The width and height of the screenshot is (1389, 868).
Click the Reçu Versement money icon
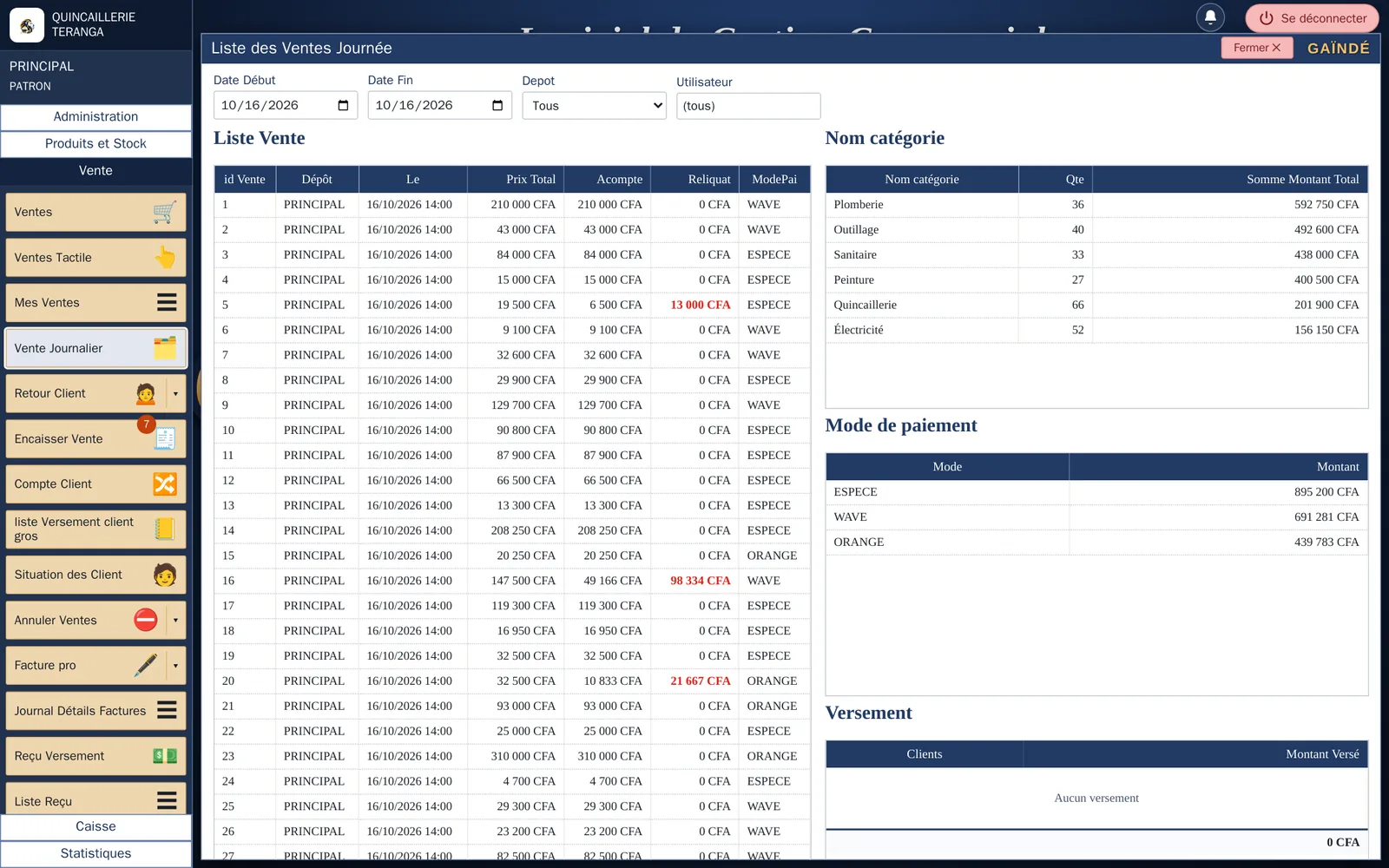tap(165, 756)
